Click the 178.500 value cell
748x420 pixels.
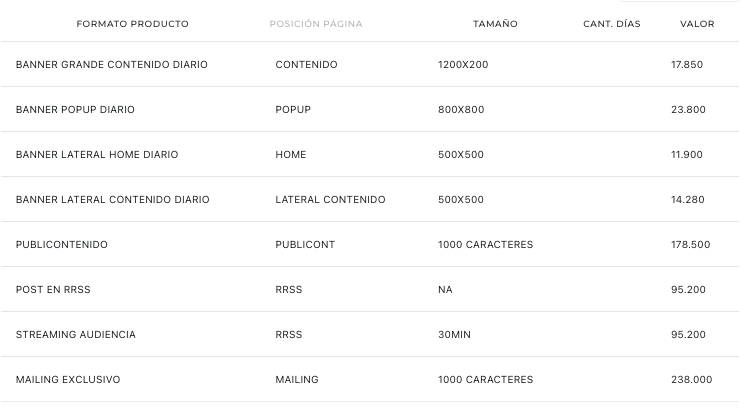[x=690, y=244]
